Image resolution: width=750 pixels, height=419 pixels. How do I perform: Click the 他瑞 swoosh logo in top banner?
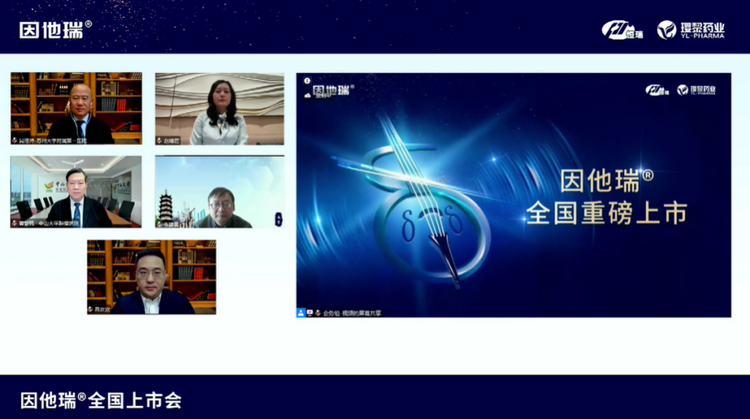pos(622,30)
